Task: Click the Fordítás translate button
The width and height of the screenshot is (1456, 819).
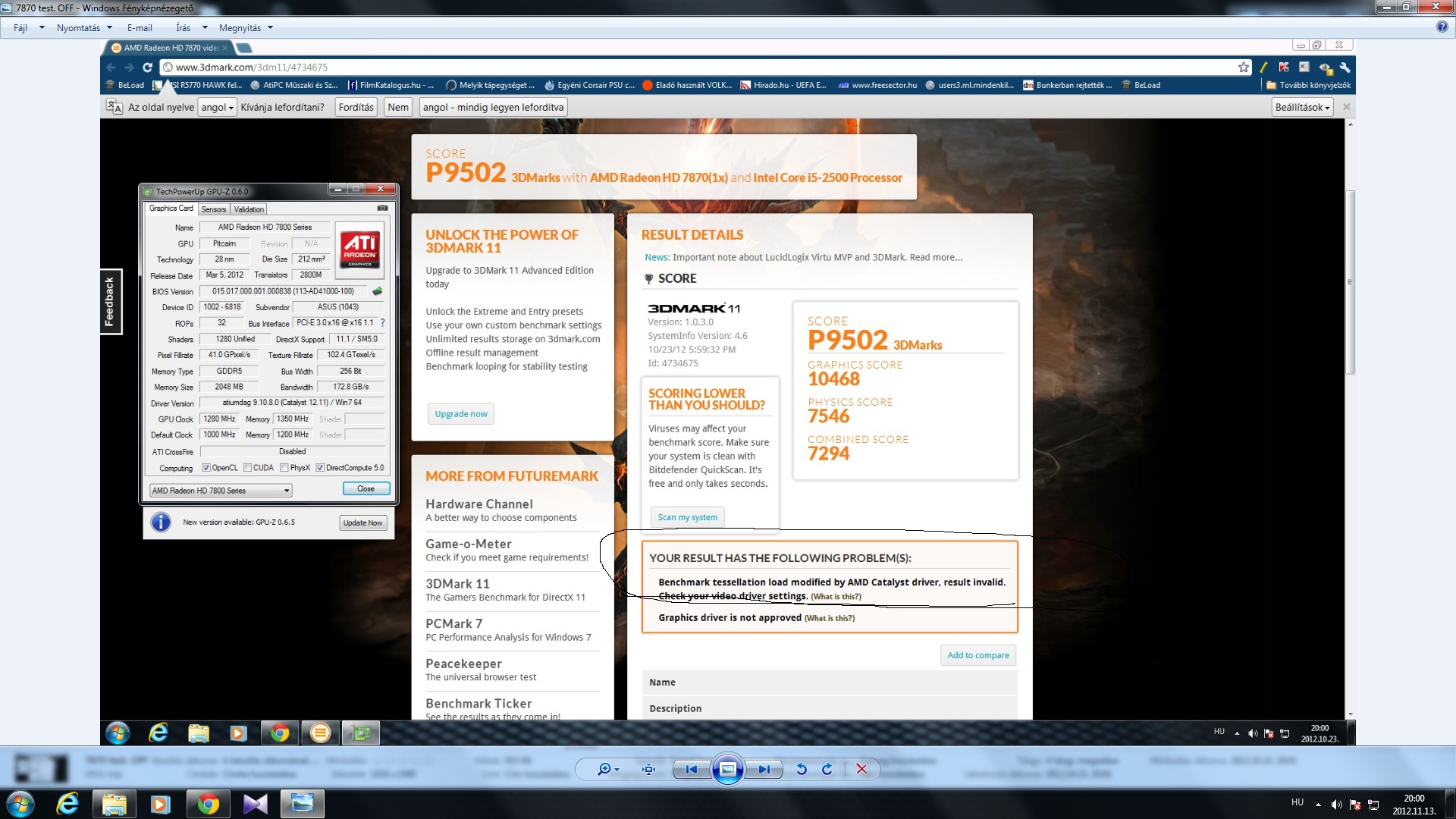Action: [356, 107]
